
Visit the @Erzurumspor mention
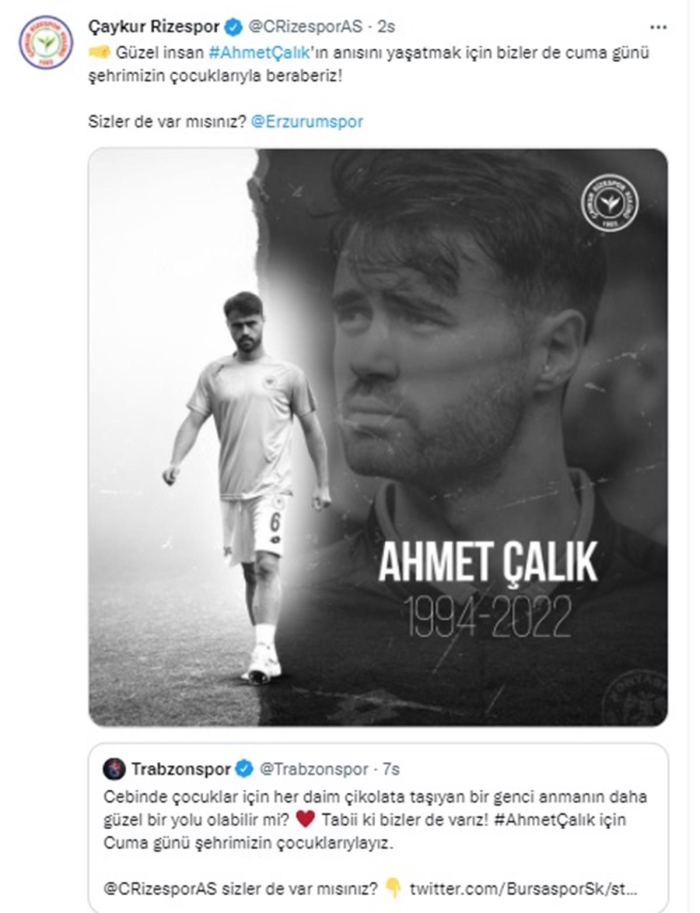pos(307,122)
